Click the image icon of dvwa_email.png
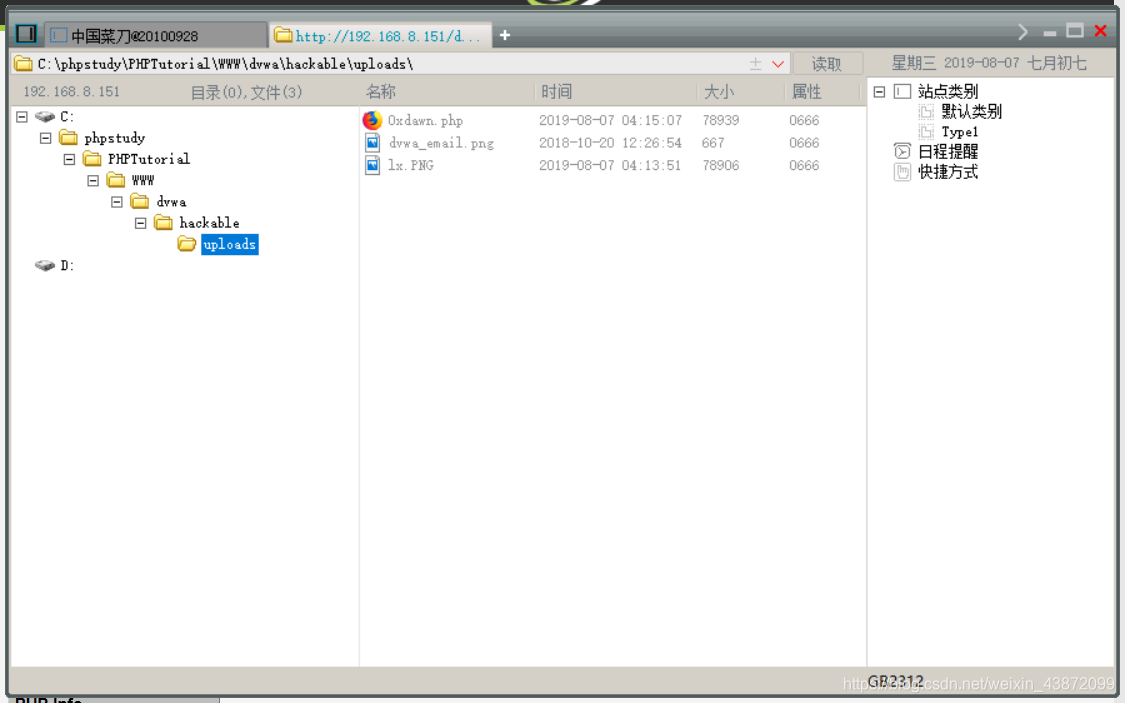The height and width of the screenshot is (703, 1125). 372,143
